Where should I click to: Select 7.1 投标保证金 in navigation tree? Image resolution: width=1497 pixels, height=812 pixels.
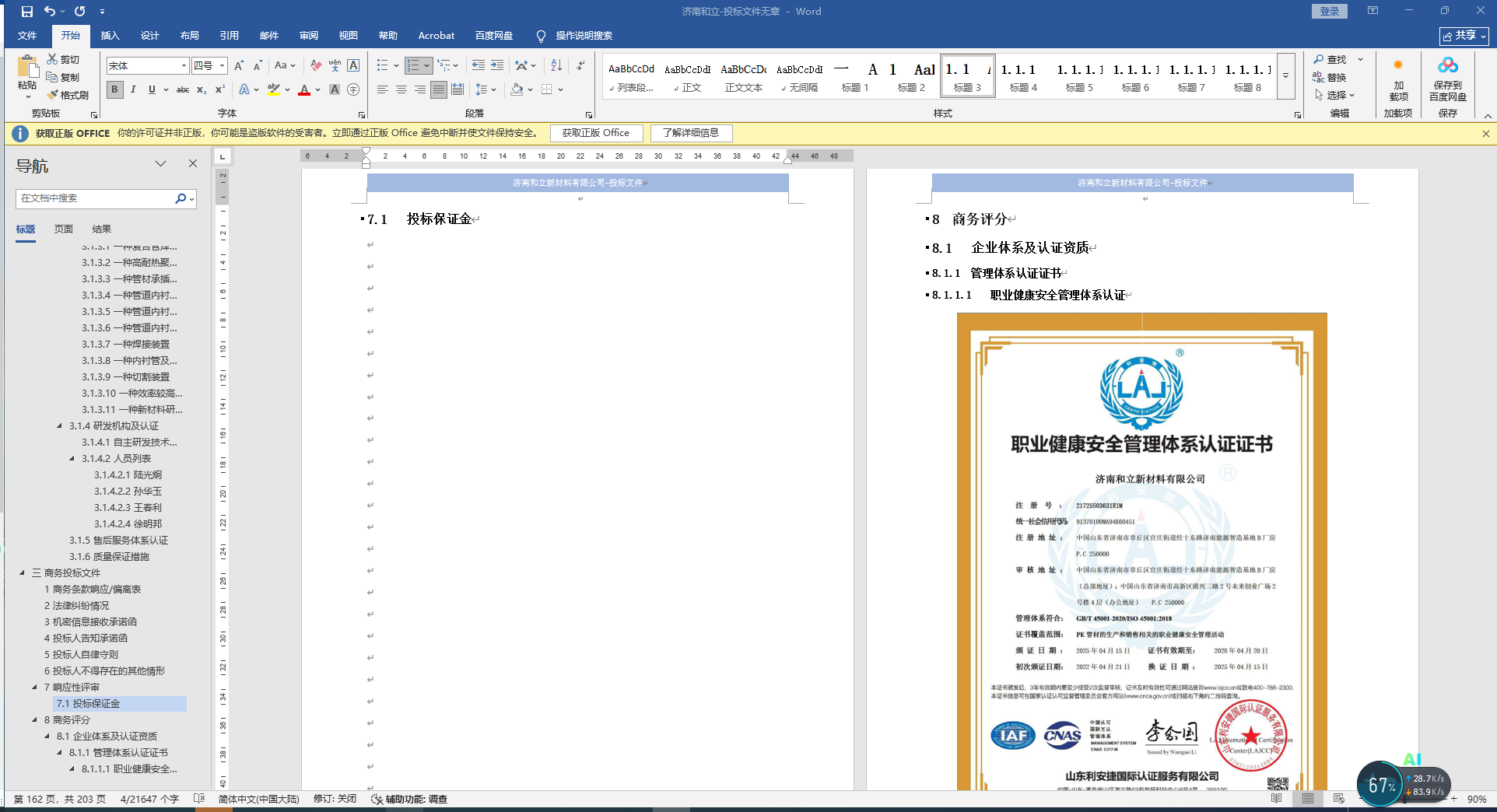(120, 704)
